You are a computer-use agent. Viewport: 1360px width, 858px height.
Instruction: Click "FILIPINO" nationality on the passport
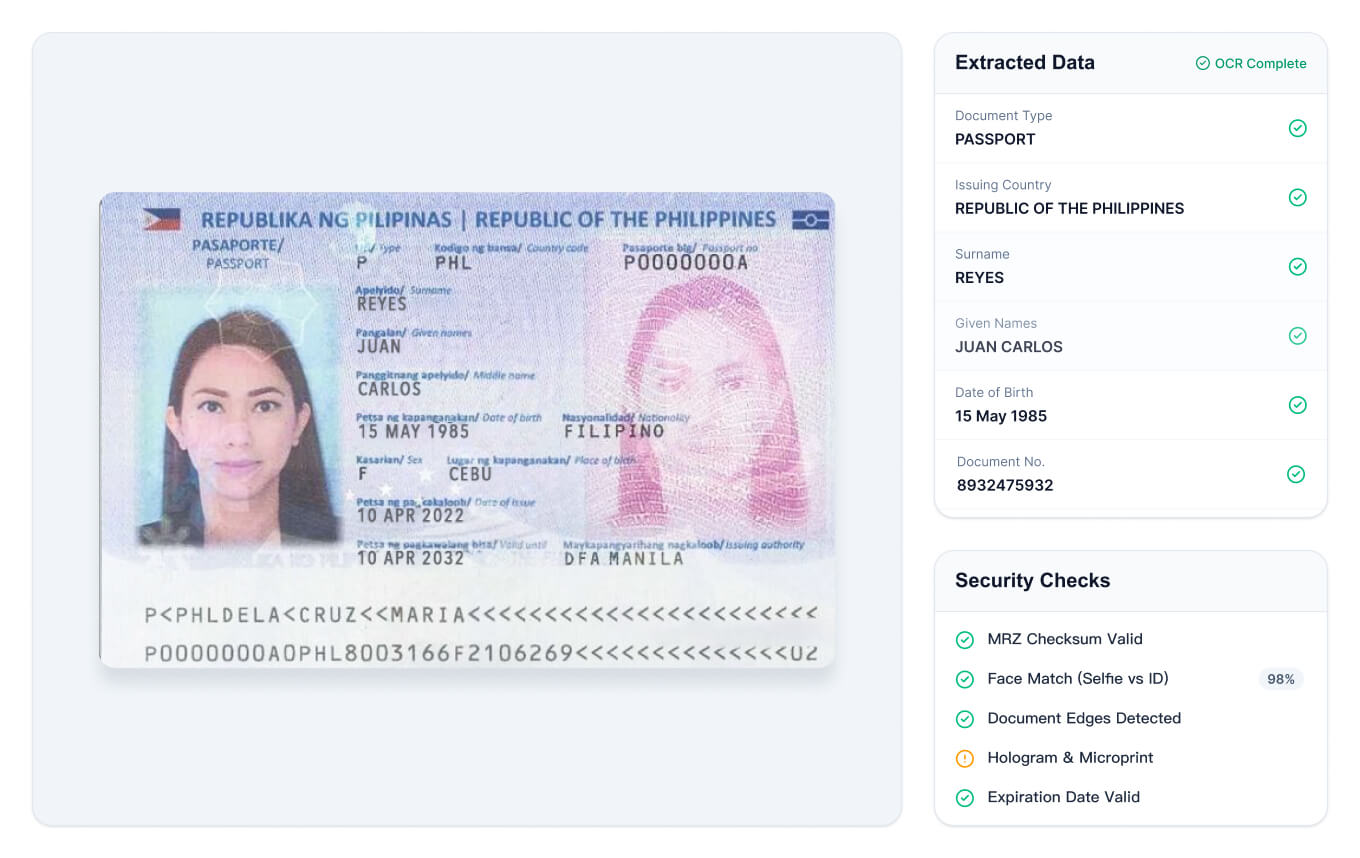click(614, 431)
